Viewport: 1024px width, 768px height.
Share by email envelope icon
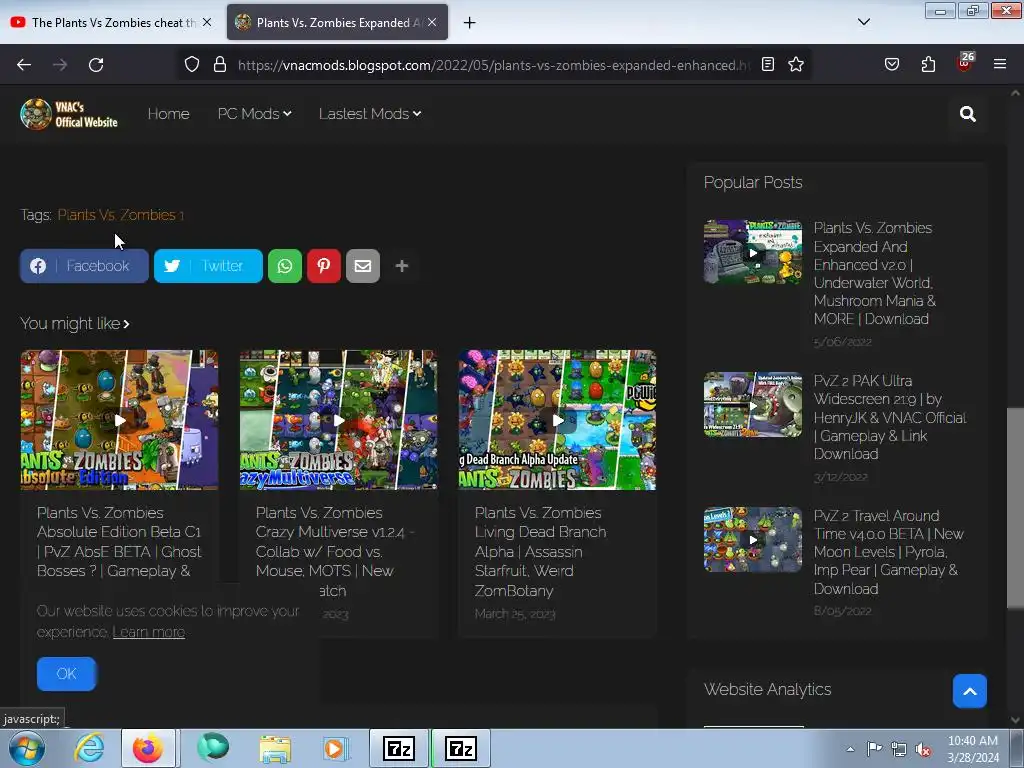tap(363, 266)
